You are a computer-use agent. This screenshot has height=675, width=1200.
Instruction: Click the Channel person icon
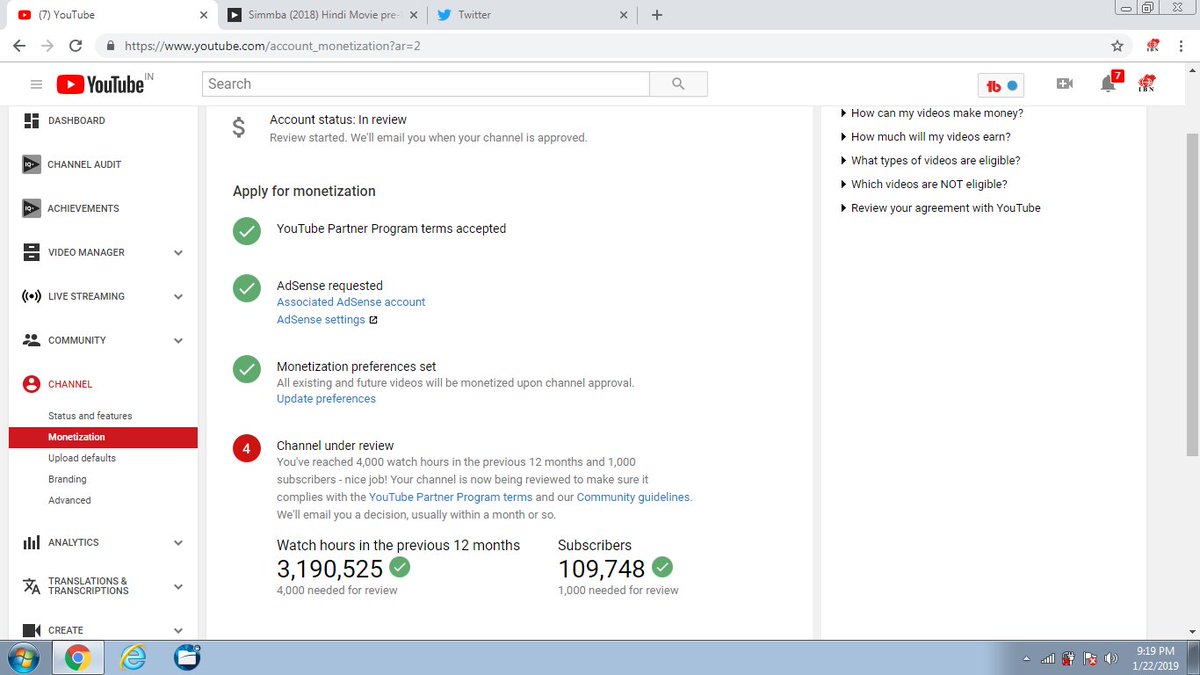30,384
